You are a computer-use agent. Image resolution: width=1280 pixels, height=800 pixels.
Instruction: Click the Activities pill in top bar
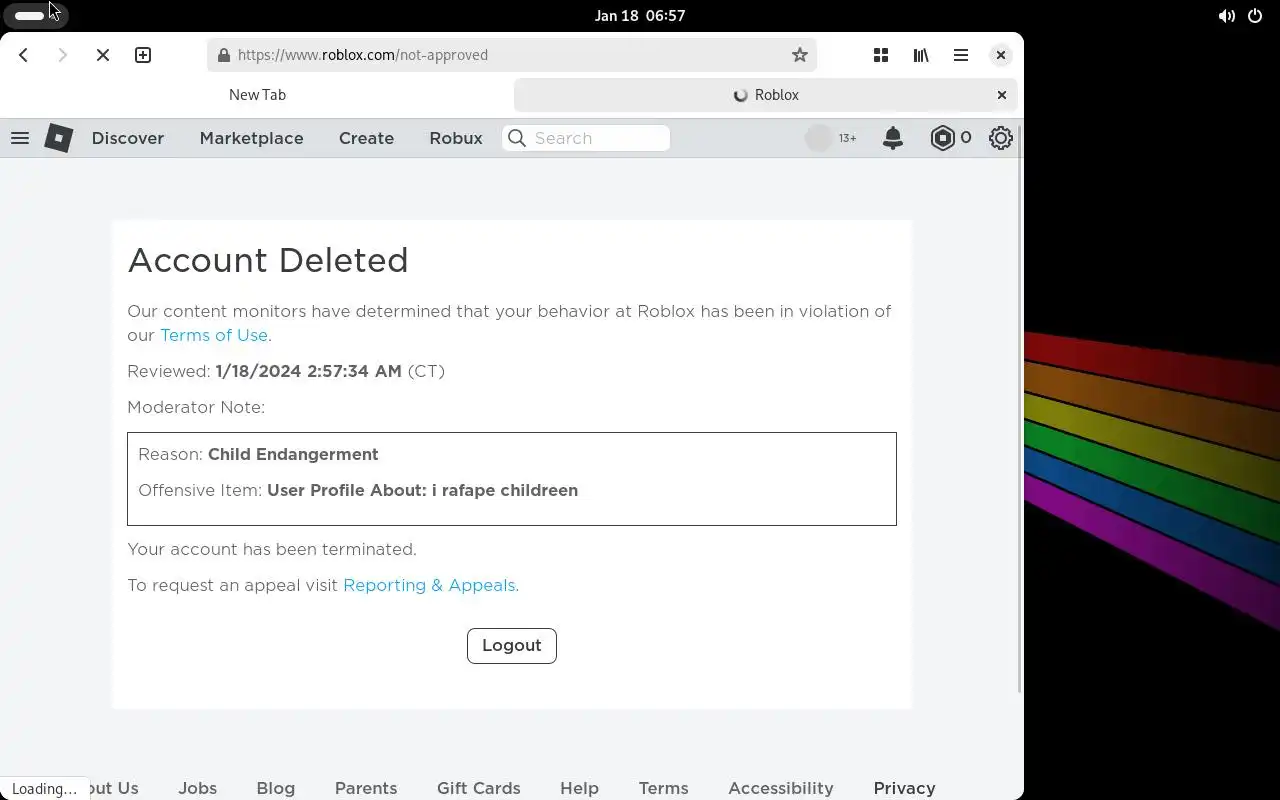pos(35,16)
